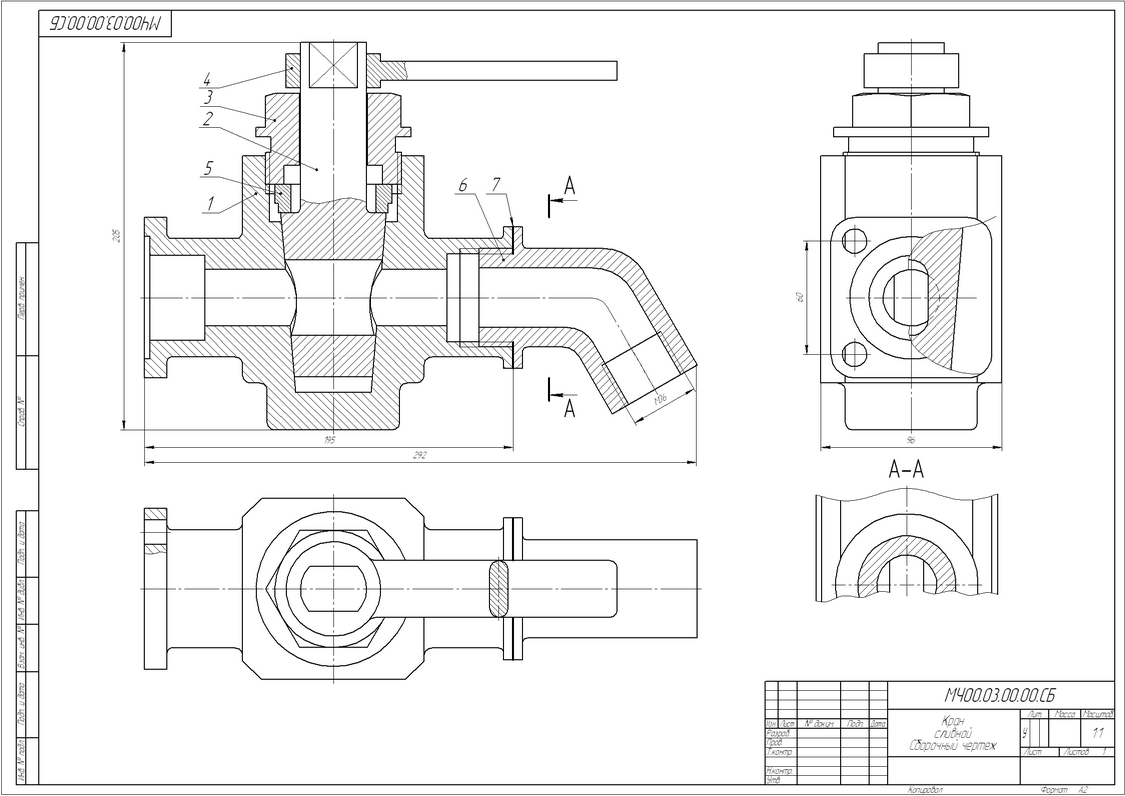1125x796 pixels.
Task: Select part callout number 2
Action: [208, 119]
